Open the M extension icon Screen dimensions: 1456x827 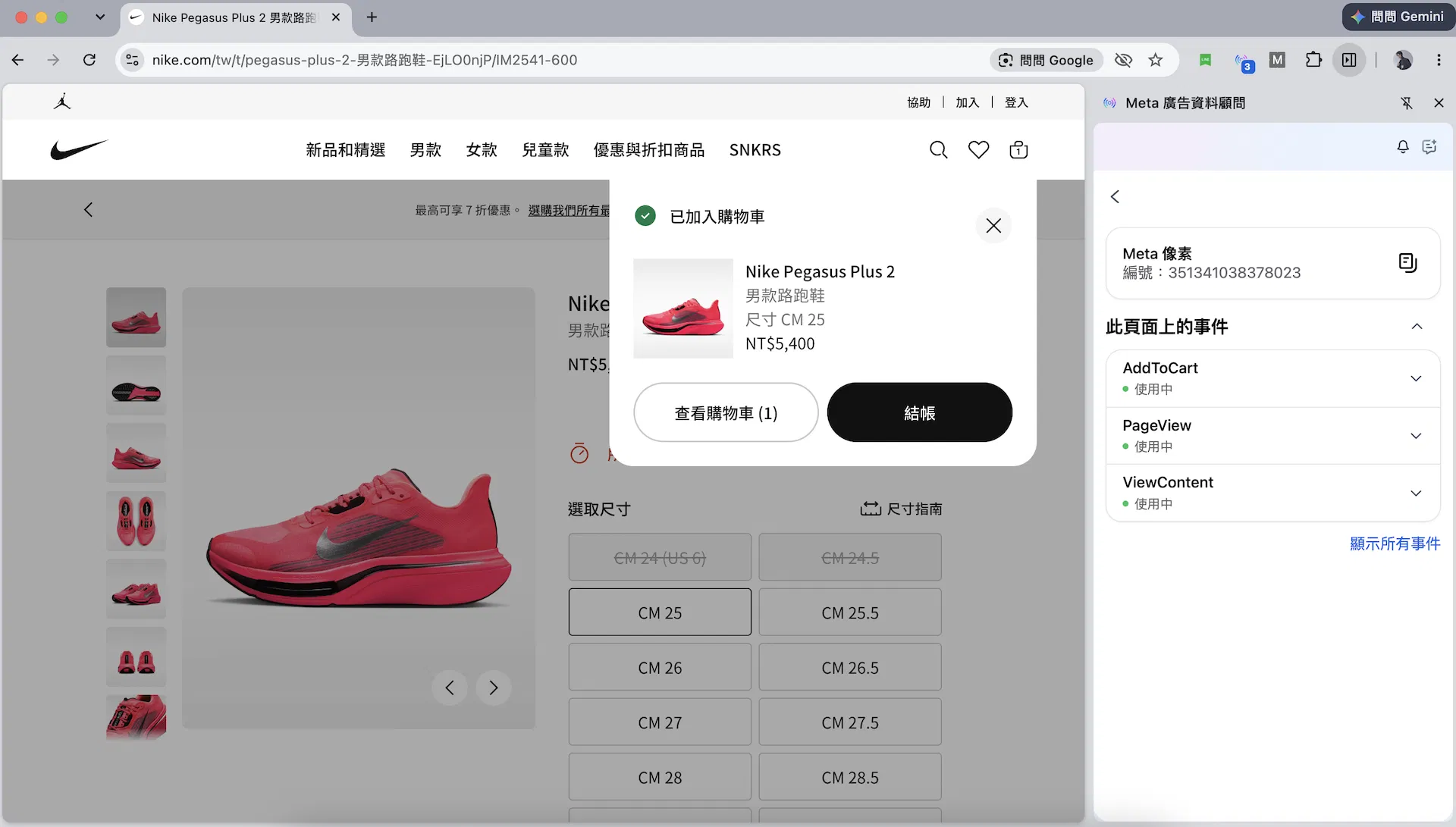(1277, 60)
